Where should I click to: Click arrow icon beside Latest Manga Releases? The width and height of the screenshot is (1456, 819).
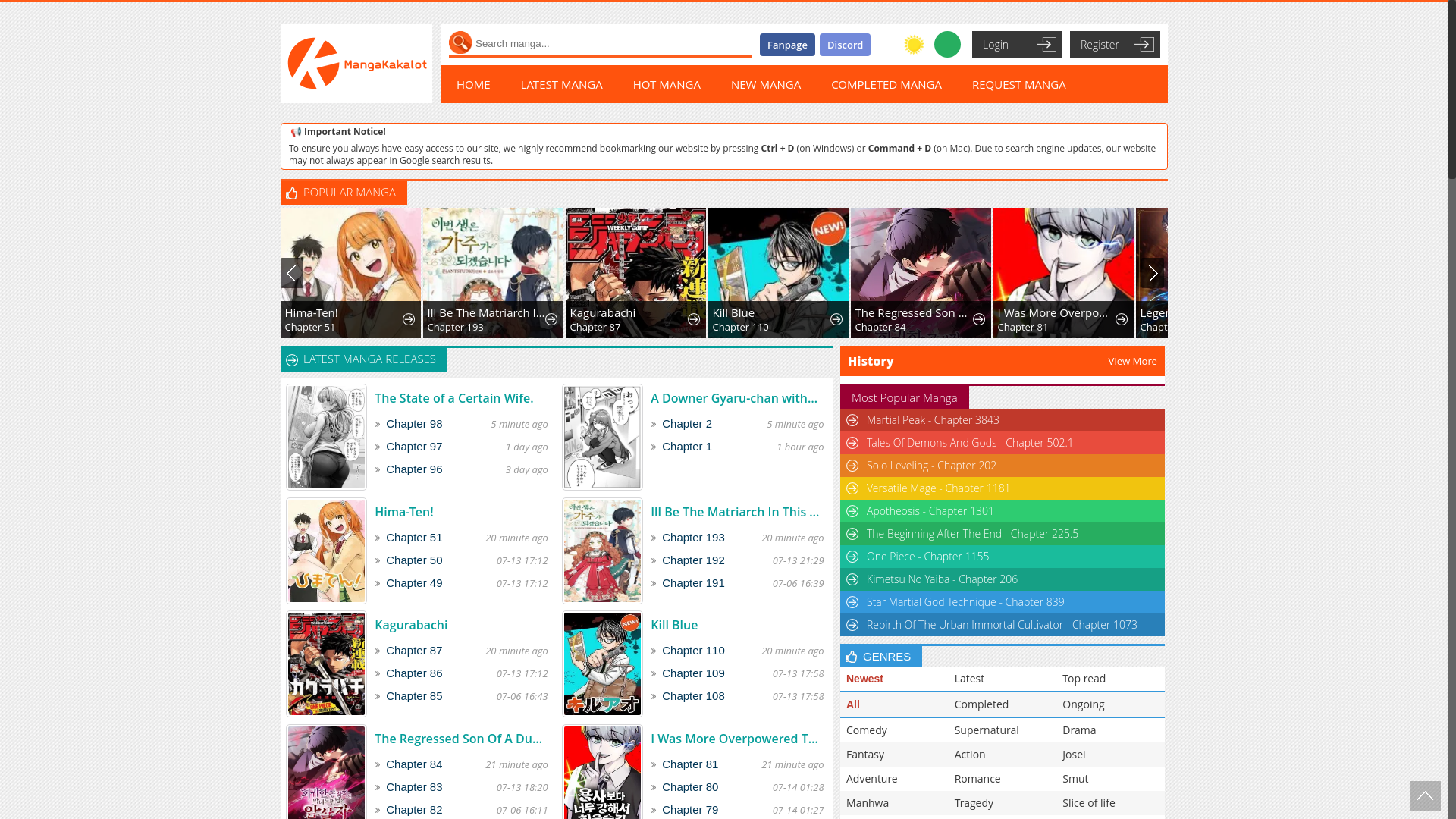click(x=292, y=360)
